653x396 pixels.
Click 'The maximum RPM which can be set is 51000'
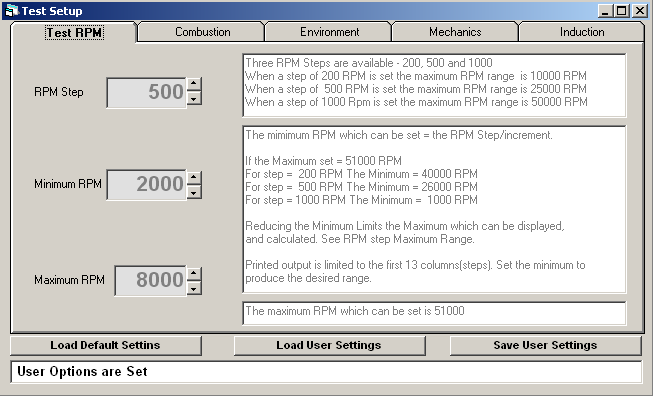(354, 311)
